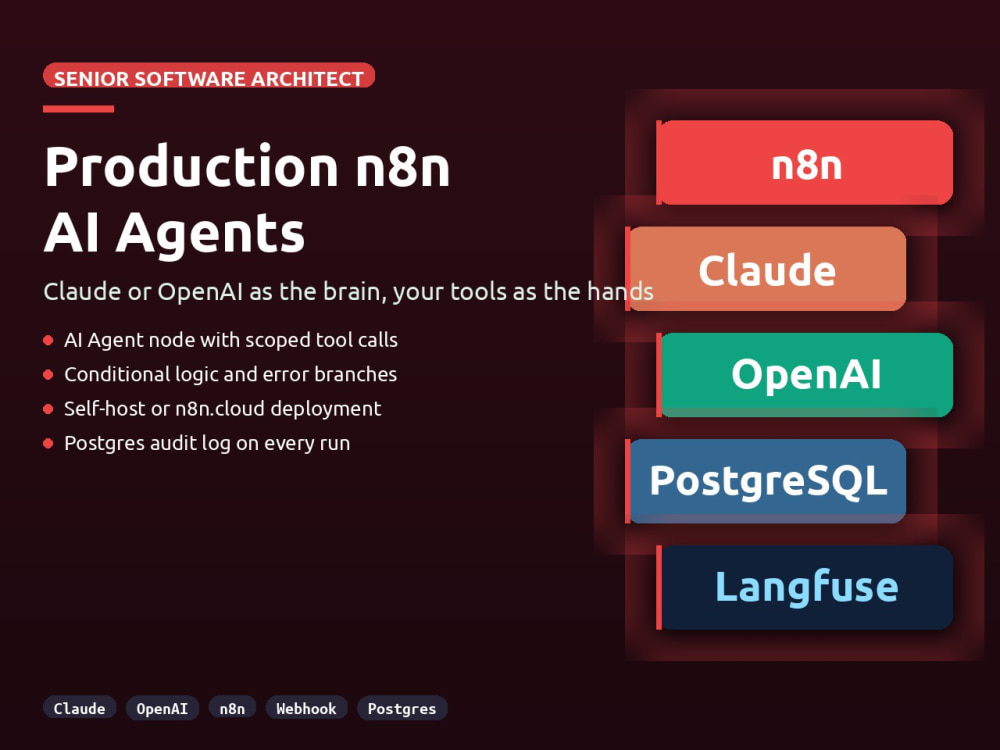Select the orange Claude card
The width and height of the screenshot is (1000, 750).
(x=766, y=269)
